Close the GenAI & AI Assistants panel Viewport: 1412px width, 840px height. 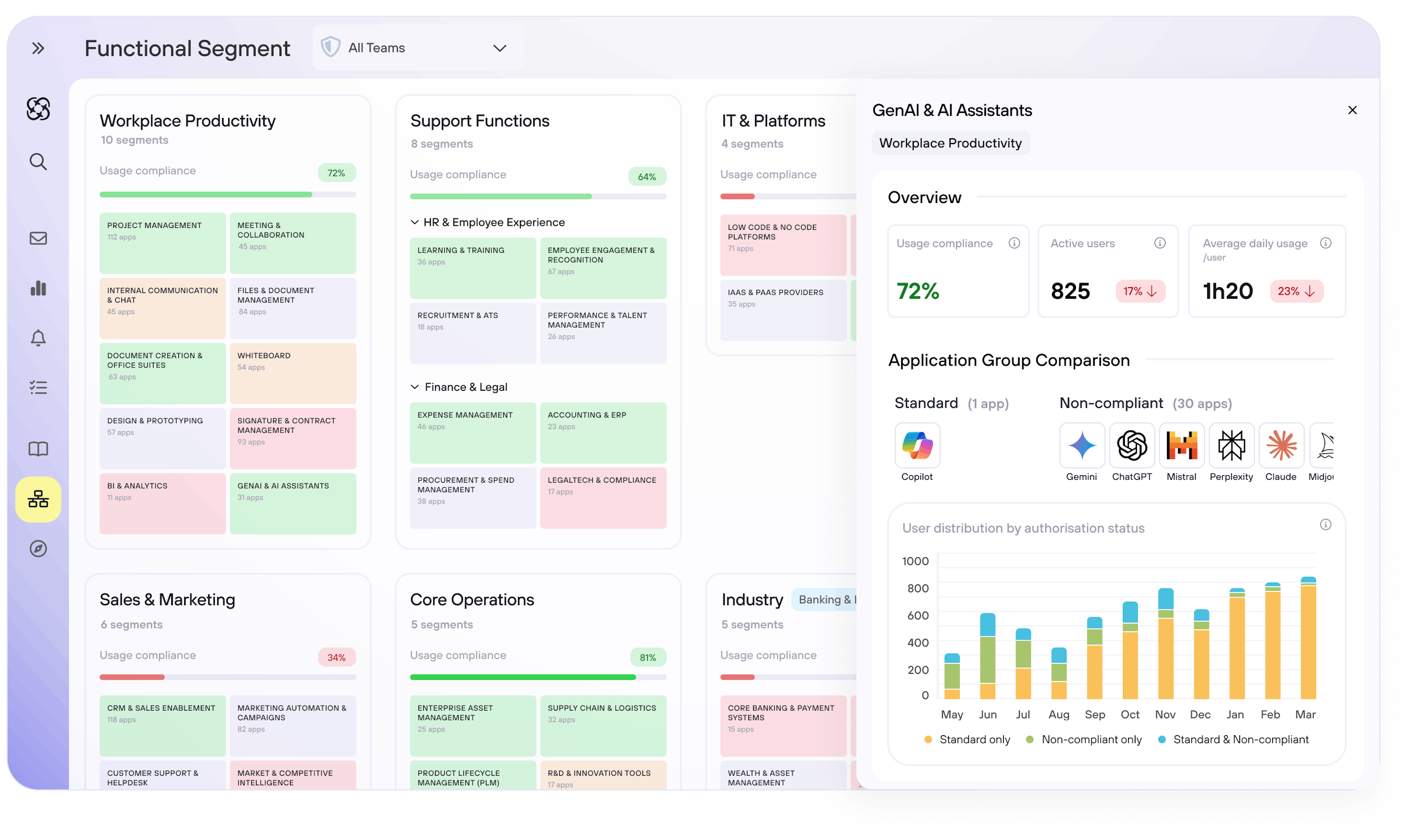[1352, 110]
